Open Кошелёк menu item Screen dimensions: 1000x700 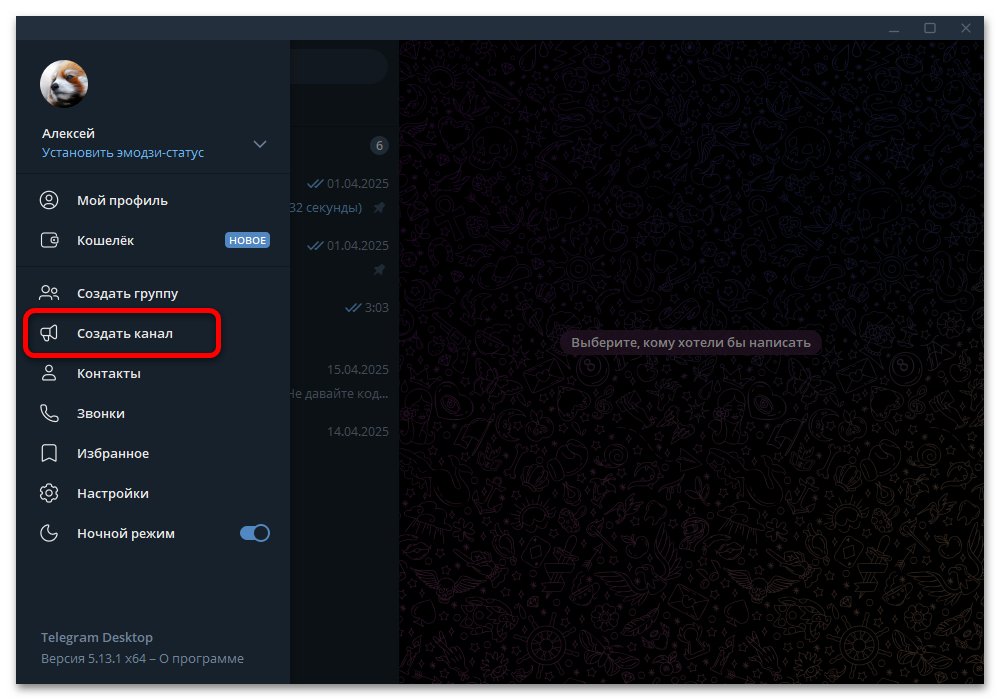tap(153, 240)
